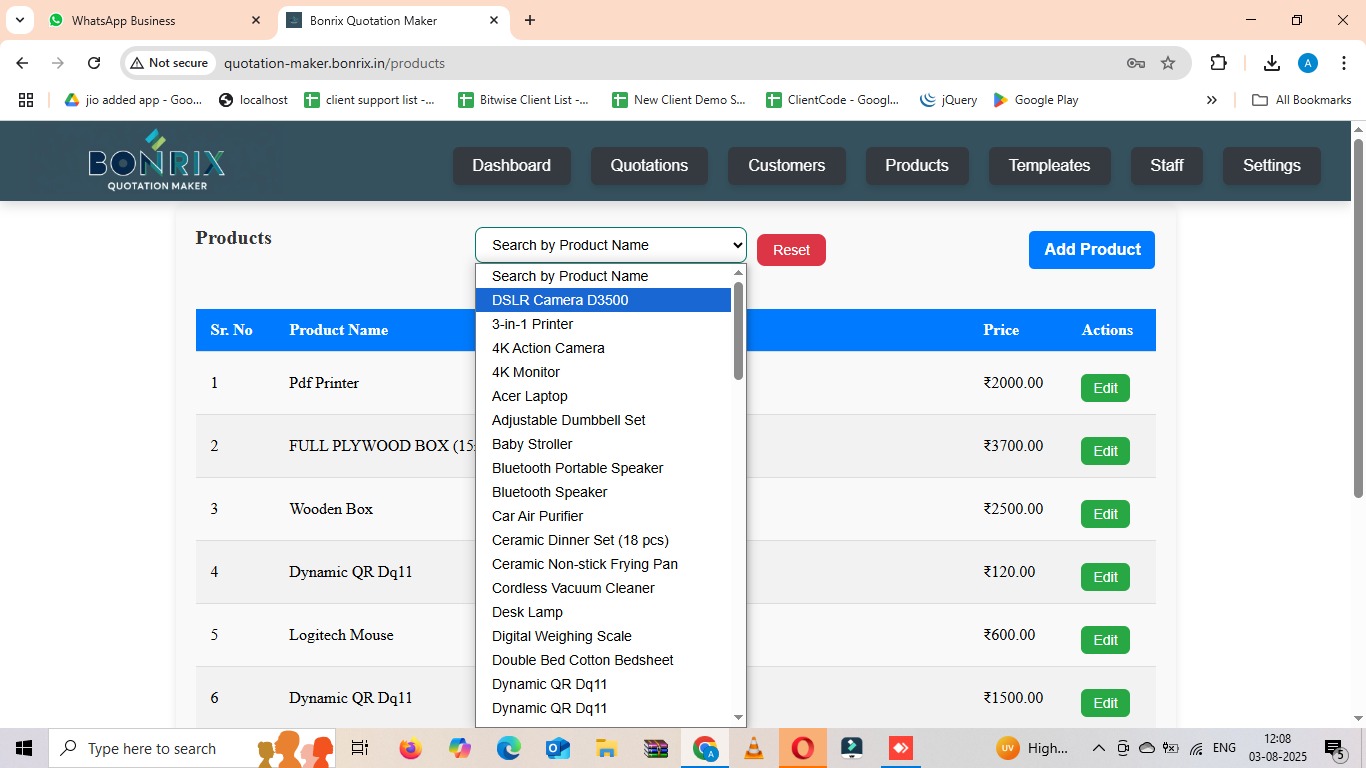Image resolution: width=1366 pixels, height=768 pixels.
Task: Open Chrome profile avatar
Action: point(1308,63)
